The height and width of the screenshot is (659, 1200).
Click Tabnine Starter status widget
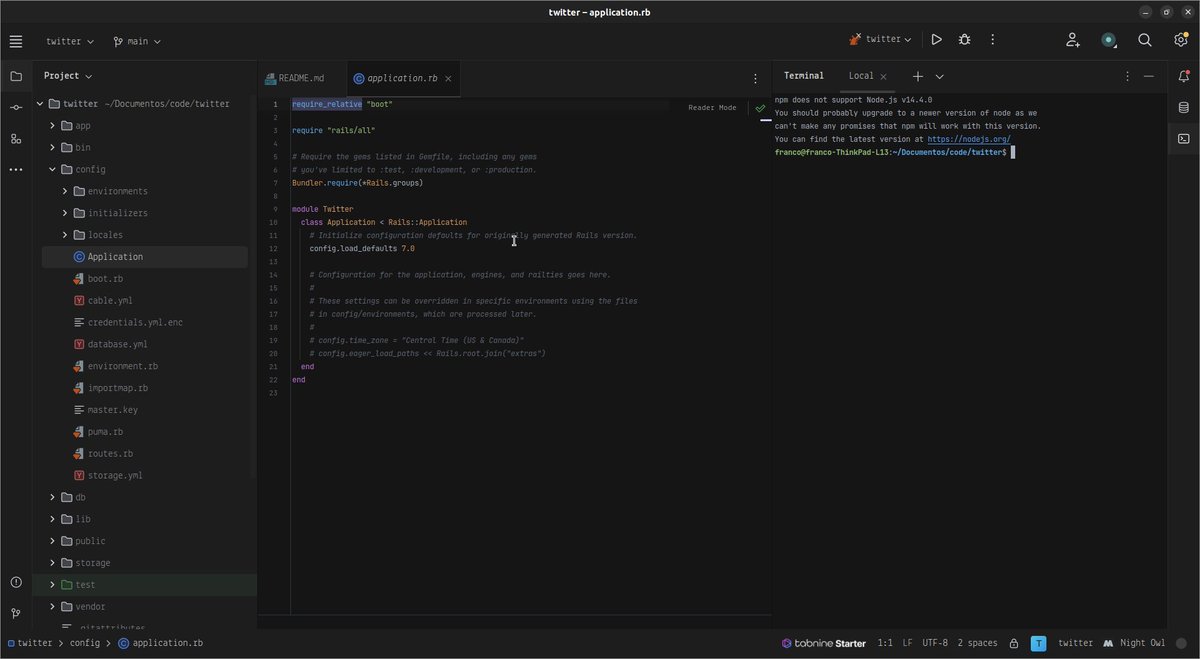[x=824, y=643]
